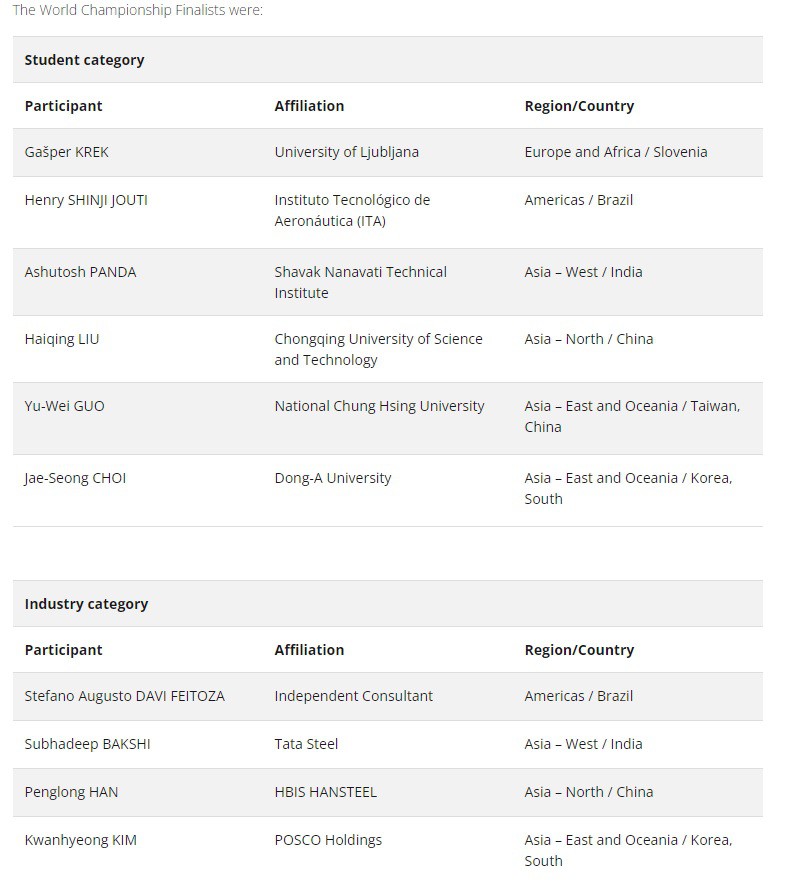Click Jae-Seong CHOI participant name
Image resolution: width=800 pixels, height=883 pixels.
75,478
